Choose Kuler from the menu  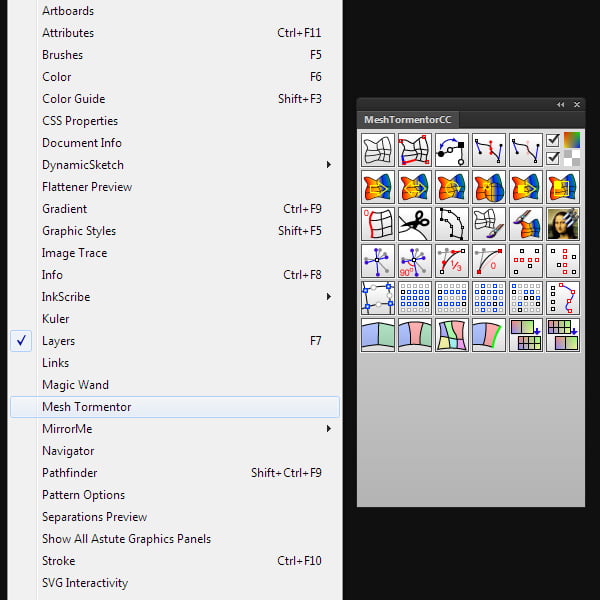pyautogui.click(x=175, y=319)
